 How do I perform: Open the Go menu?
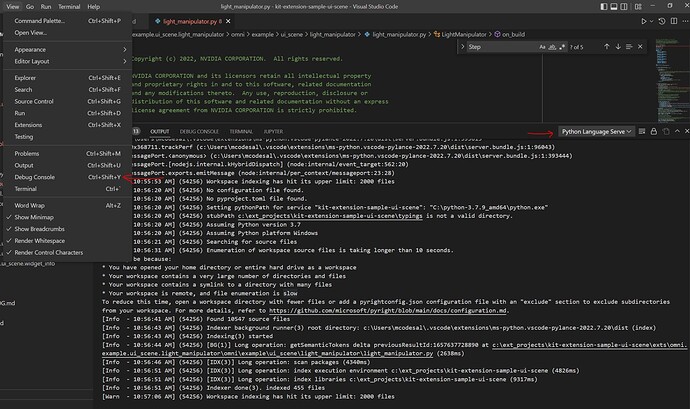[x=30, y=7]
